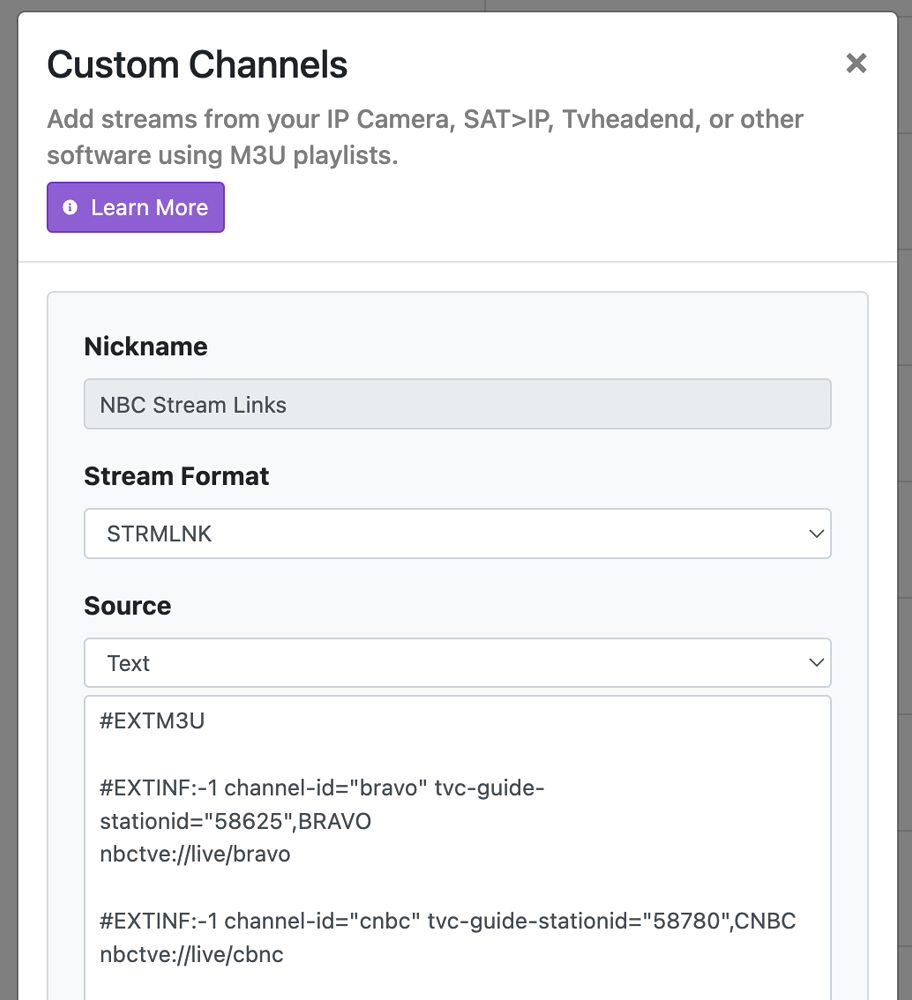Select the CNBC channel entry line

click(x=450, y=920)
